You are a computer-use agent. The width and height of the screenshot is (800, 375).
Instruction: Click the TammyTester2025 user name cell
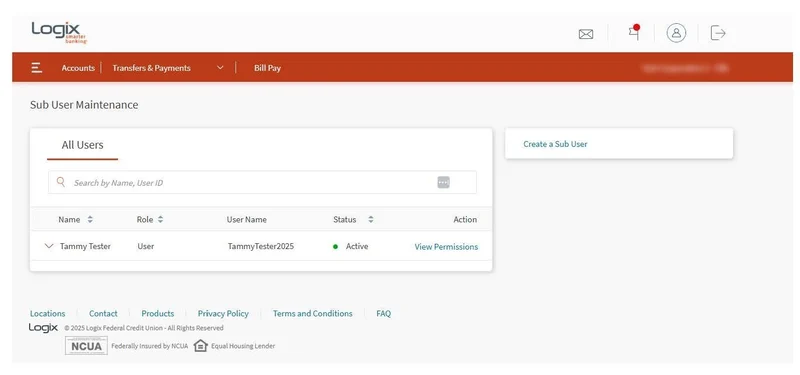[261, 246]
